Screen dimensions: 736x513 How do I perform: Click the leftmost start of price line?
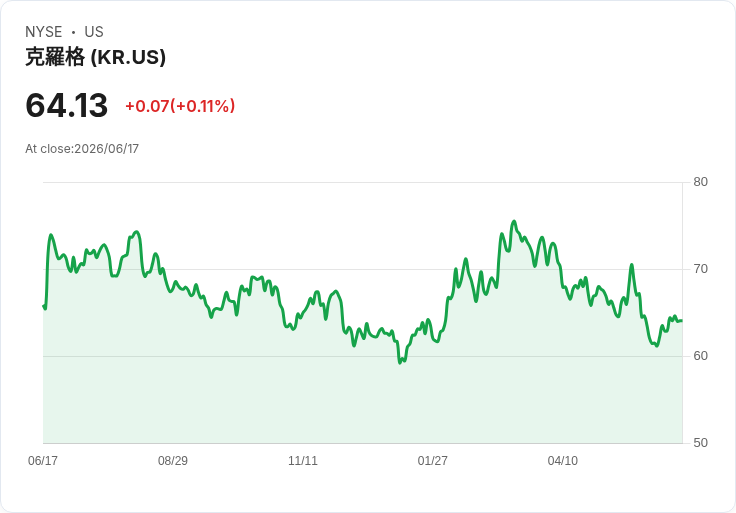[x=44, y=306]
